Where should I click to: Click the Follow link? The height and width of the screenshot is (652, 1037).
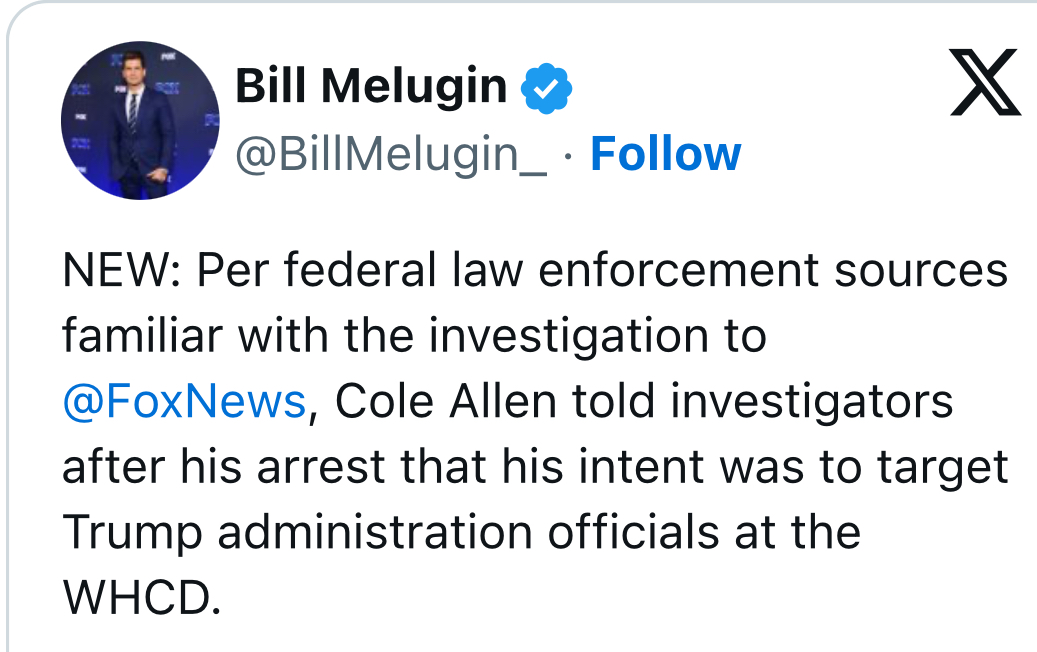[x=665, y=154]
